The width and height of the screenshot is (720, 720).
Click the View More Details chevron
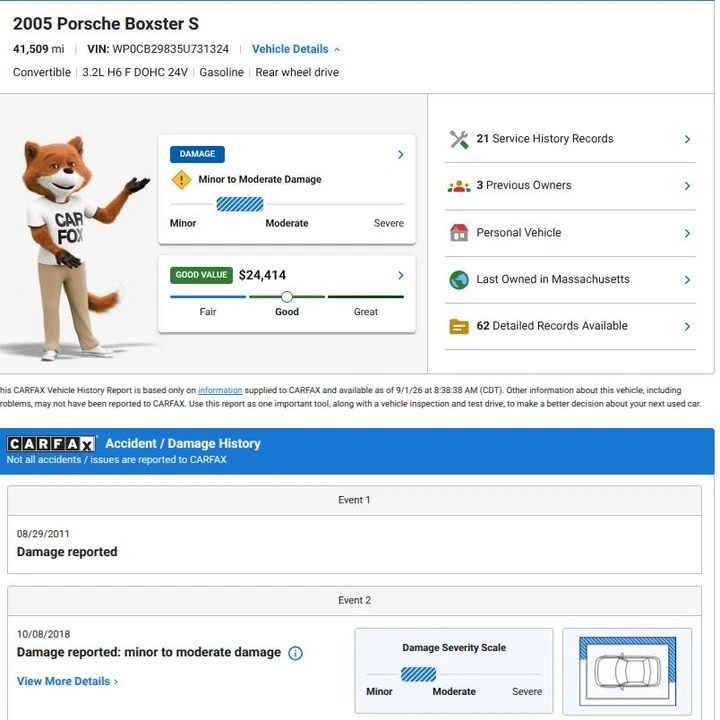[x=116, y=682]
